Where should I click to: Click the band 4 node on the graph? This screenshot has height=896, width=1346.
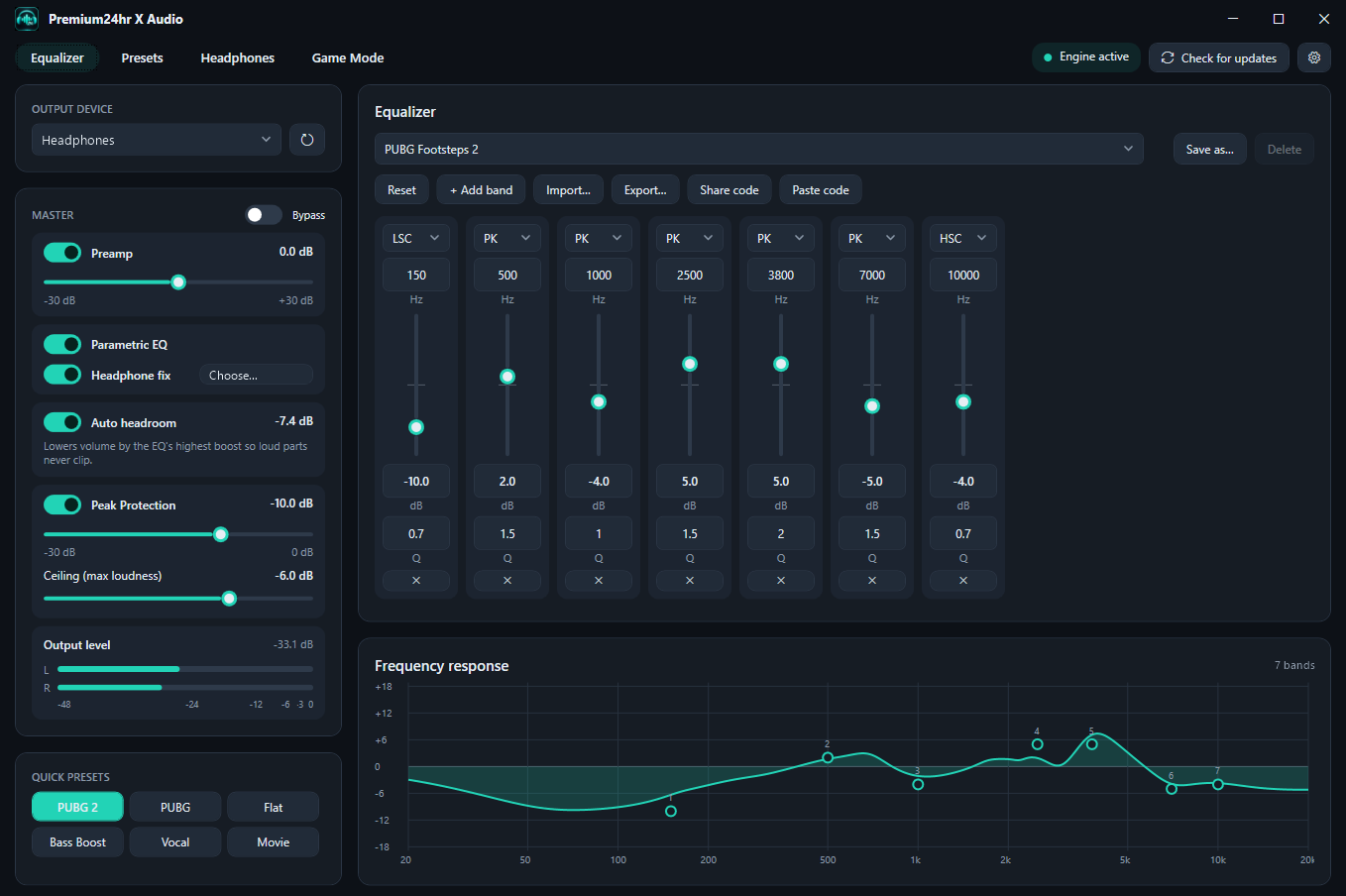click(1038, 744)
